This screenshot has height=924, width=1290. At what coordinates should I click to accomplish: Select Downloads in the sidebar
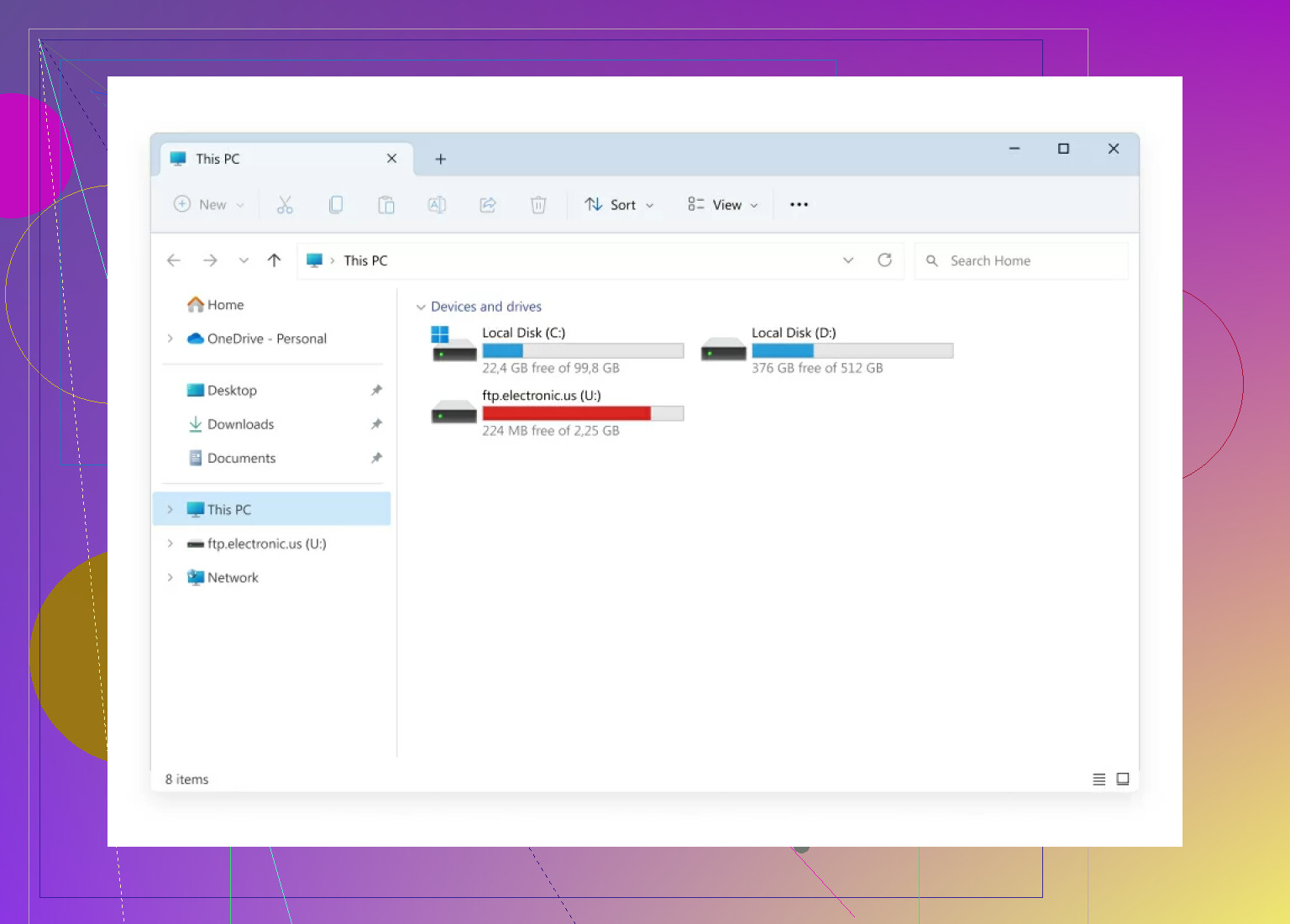click(240, 424)
